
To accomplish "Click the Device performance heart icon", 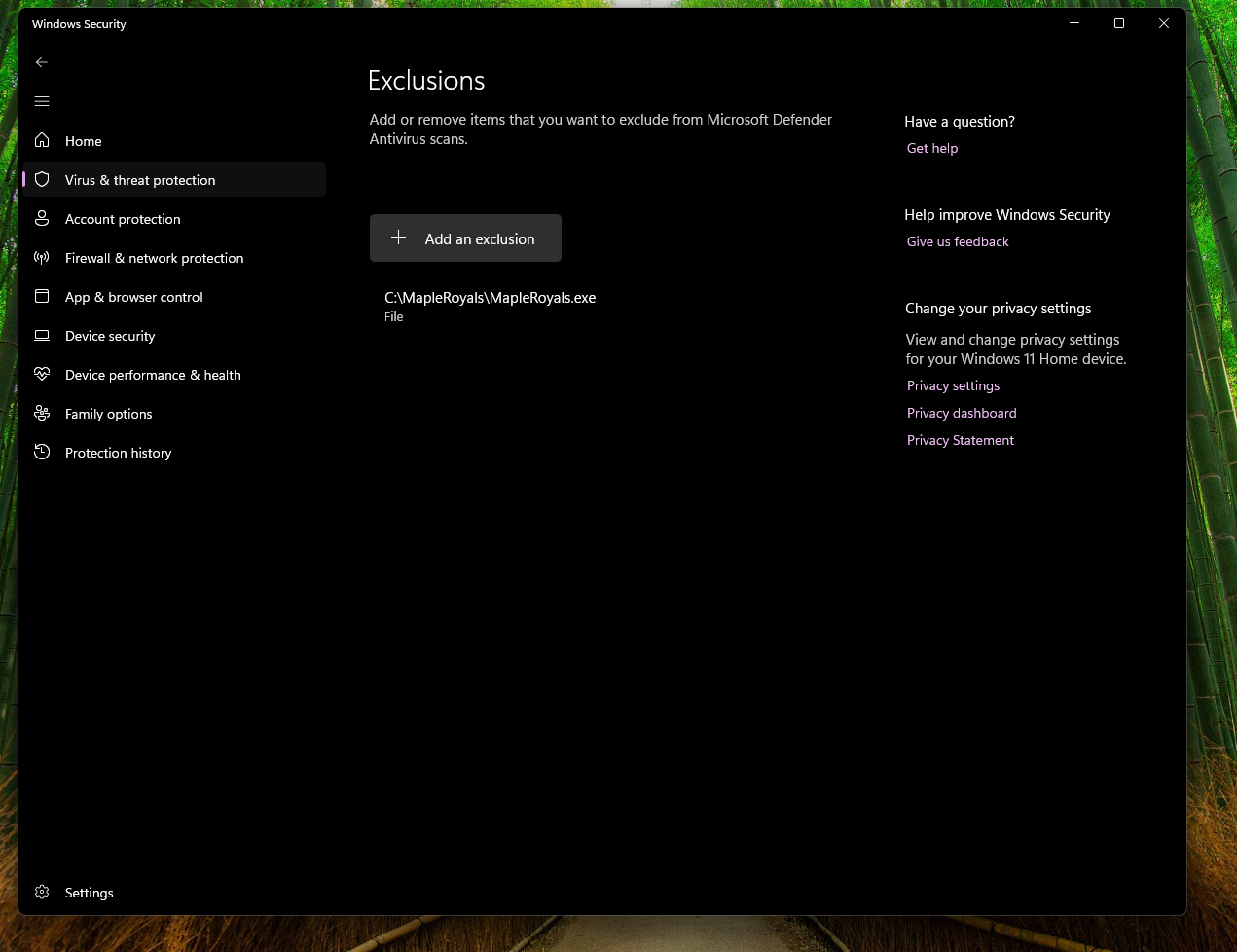I will [42, 374].
